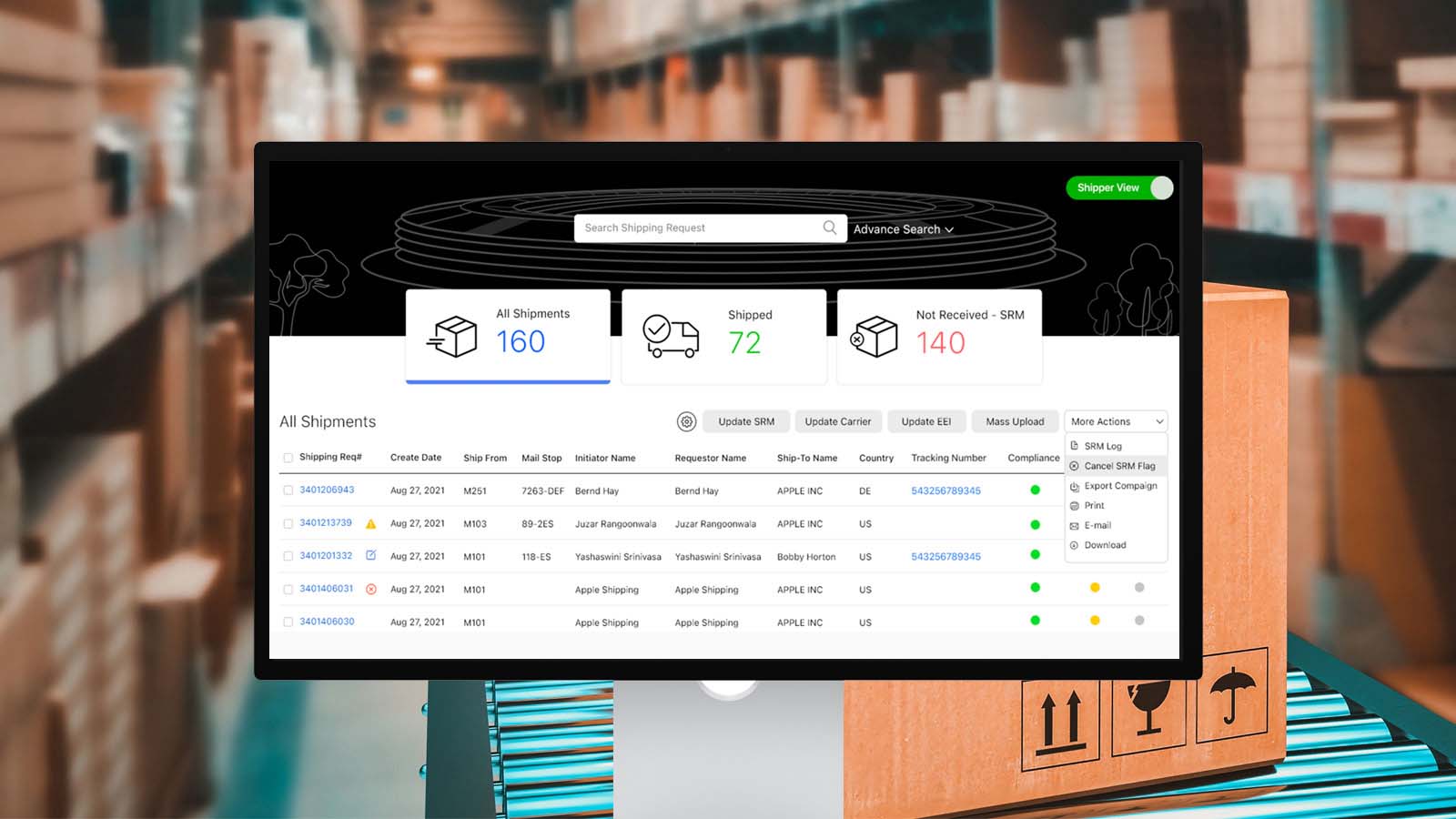Tick checkbox for shipment 3401206943

pos(288,490)
